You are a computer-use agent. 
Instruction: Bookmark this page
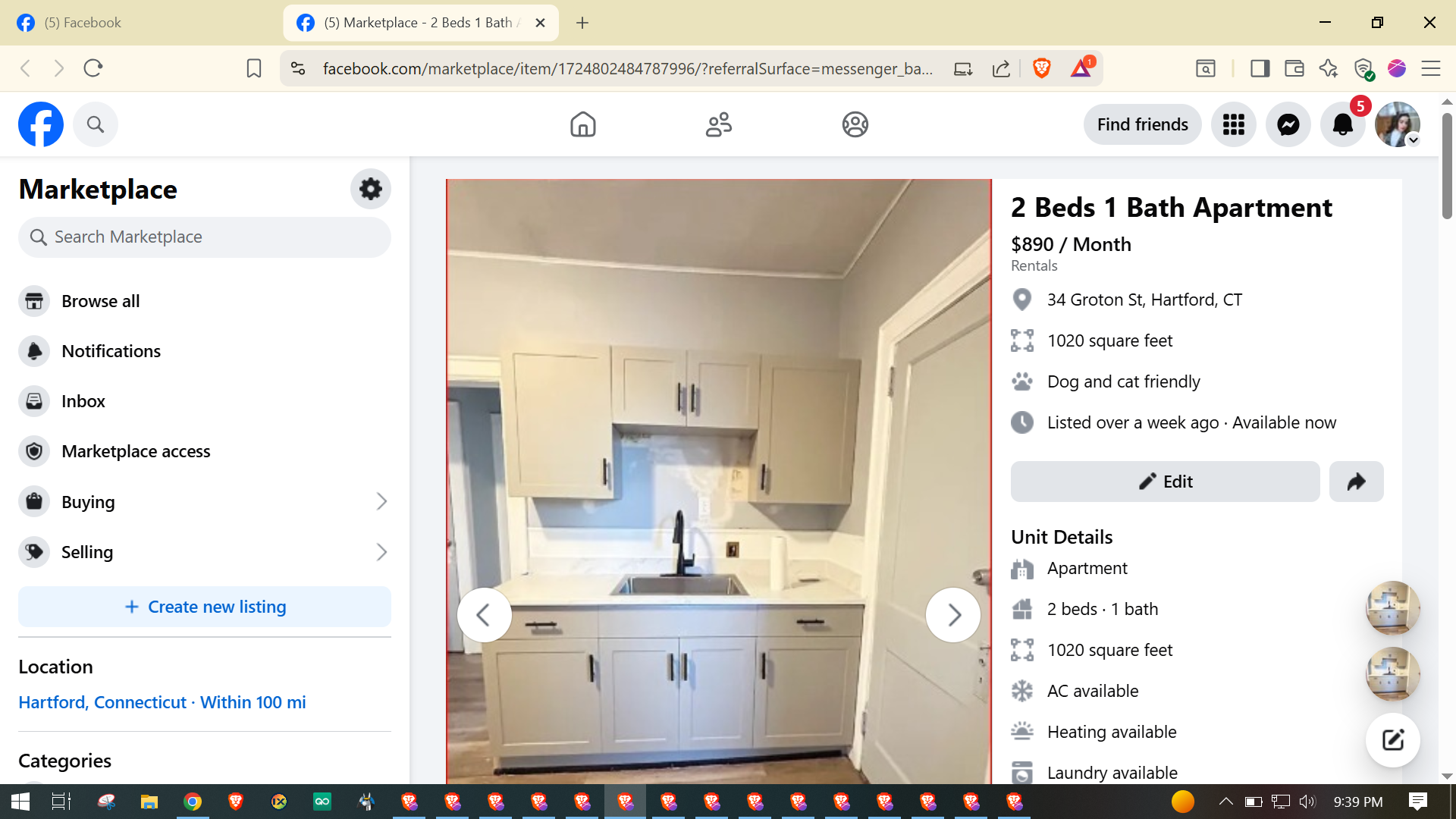point(254,69)
